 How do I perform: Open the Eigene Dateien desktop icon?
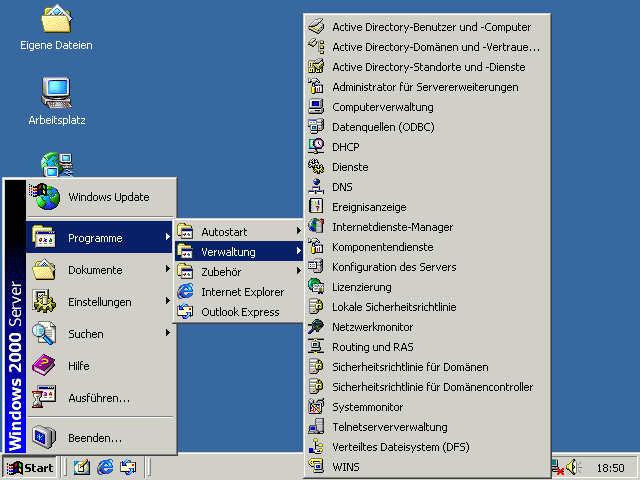point(56,28)
